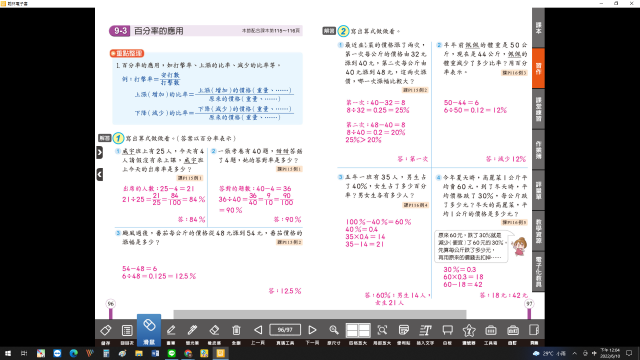640x360 pixels.
Task: Toggle the four-grid zoom layout
Action: pyautogui.click(x=358, y=330)
